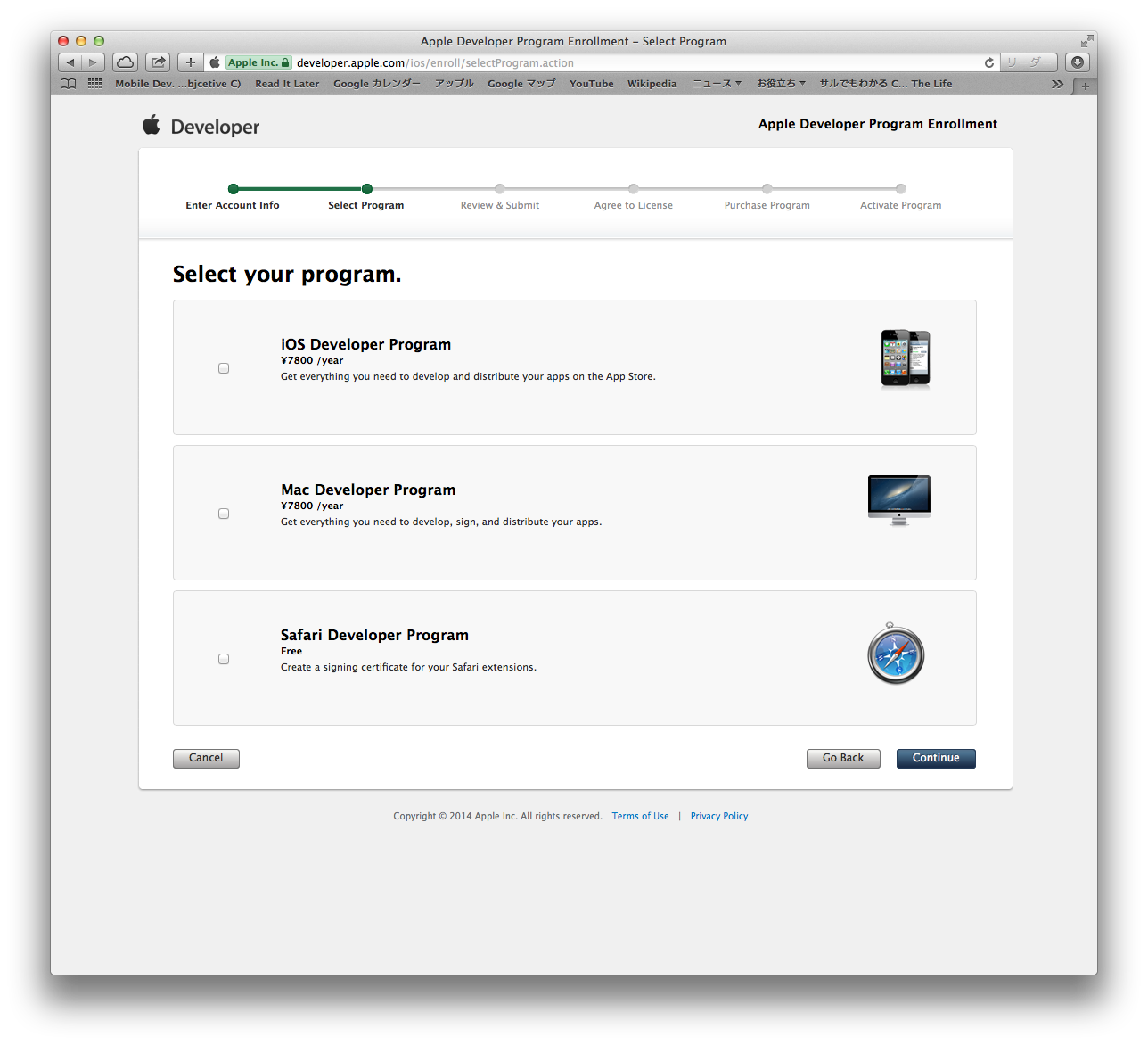The image size is (1148, 1045).
Task: Click the Safari Developer Program title
Action: [374, 635]
